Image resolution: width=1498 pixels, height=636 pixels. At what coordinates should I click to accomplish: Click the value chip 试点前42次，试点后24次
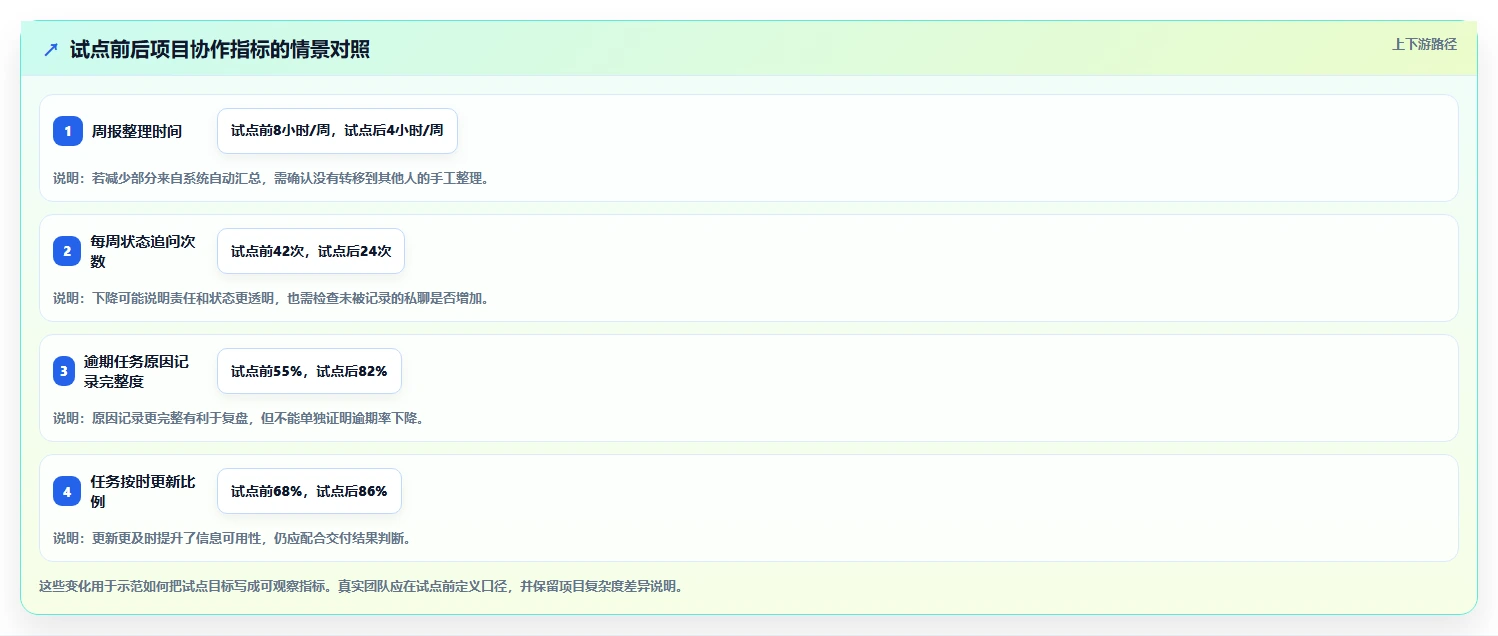tap(311, 251)
